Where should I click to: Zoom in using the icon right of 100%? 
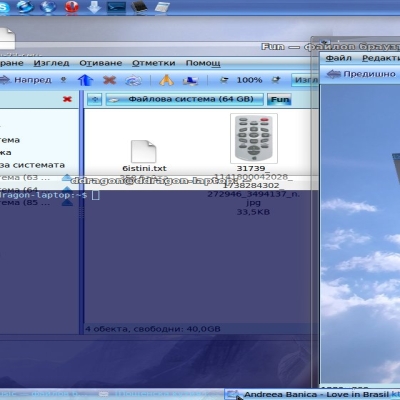(276, 80)
